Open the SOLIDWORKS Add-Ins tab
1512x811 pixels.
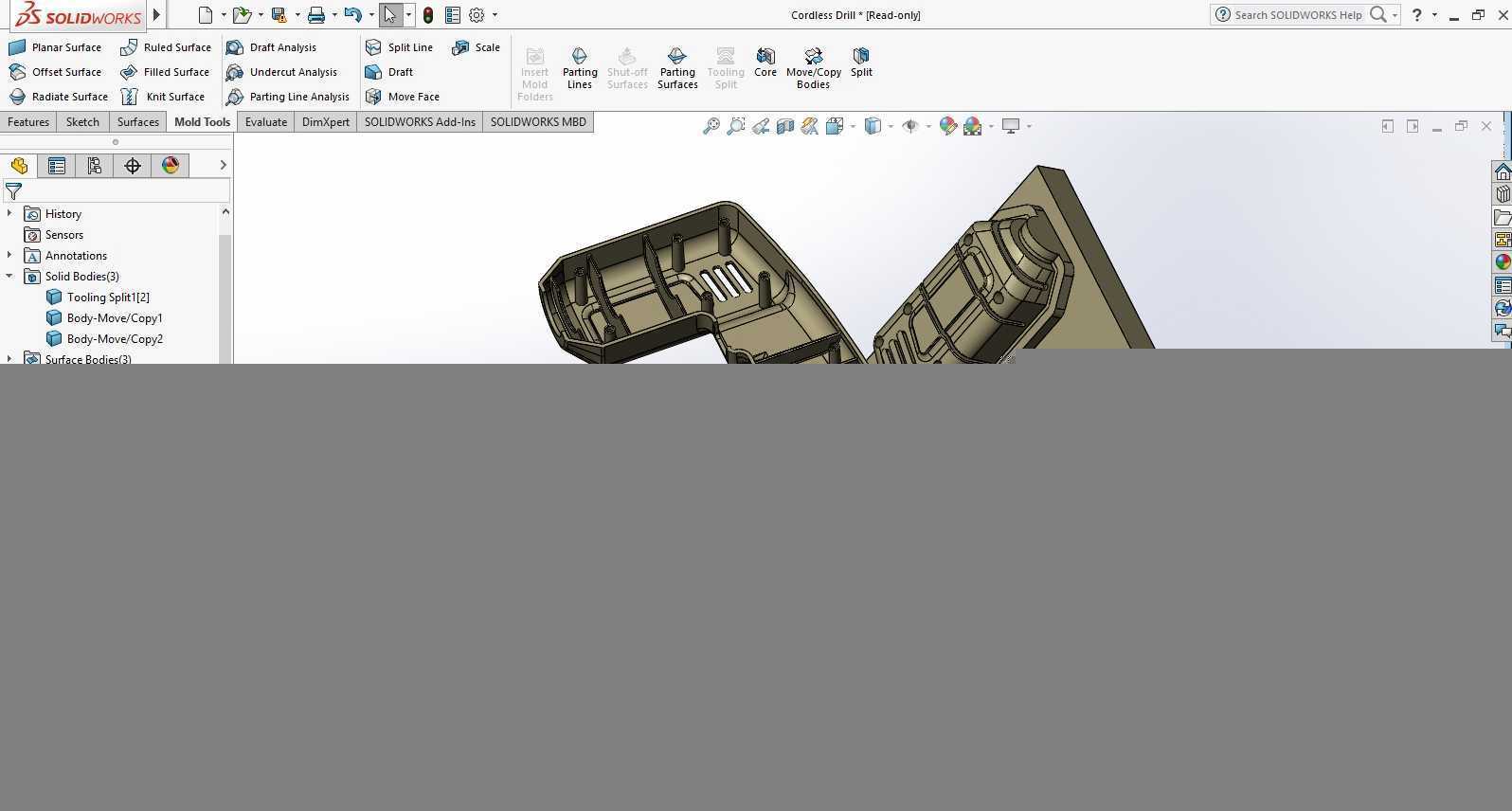pyautogui.click(x=420, y=122)
